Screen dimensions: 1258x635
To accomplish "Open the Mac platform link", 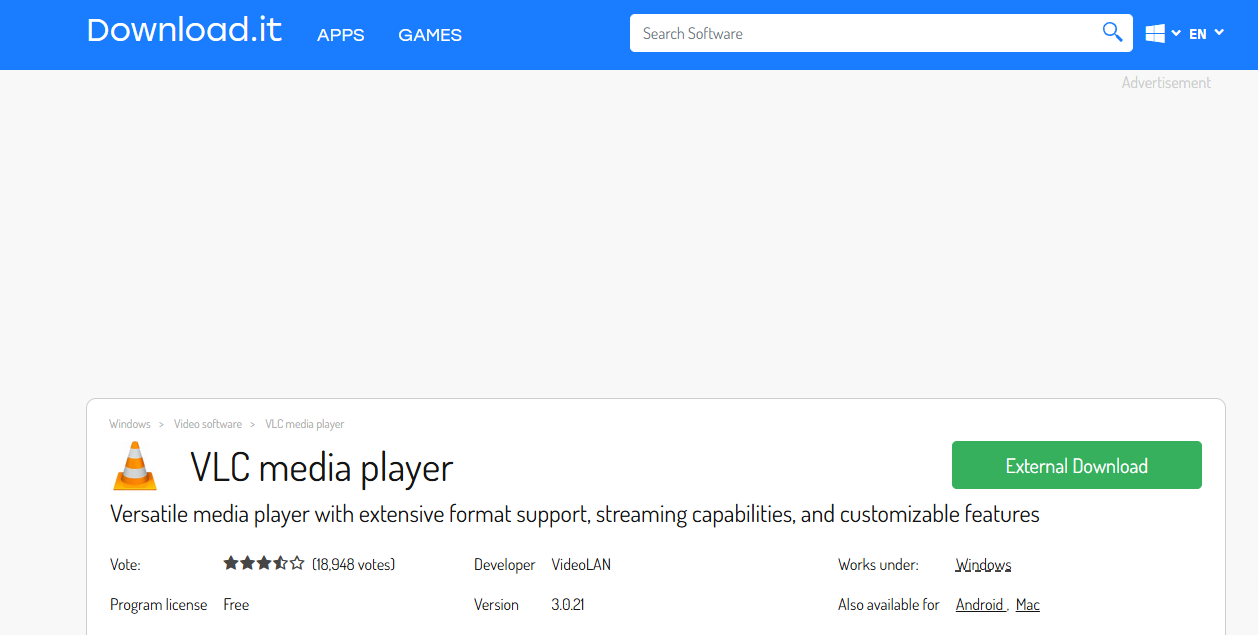I will [1028, 605].
